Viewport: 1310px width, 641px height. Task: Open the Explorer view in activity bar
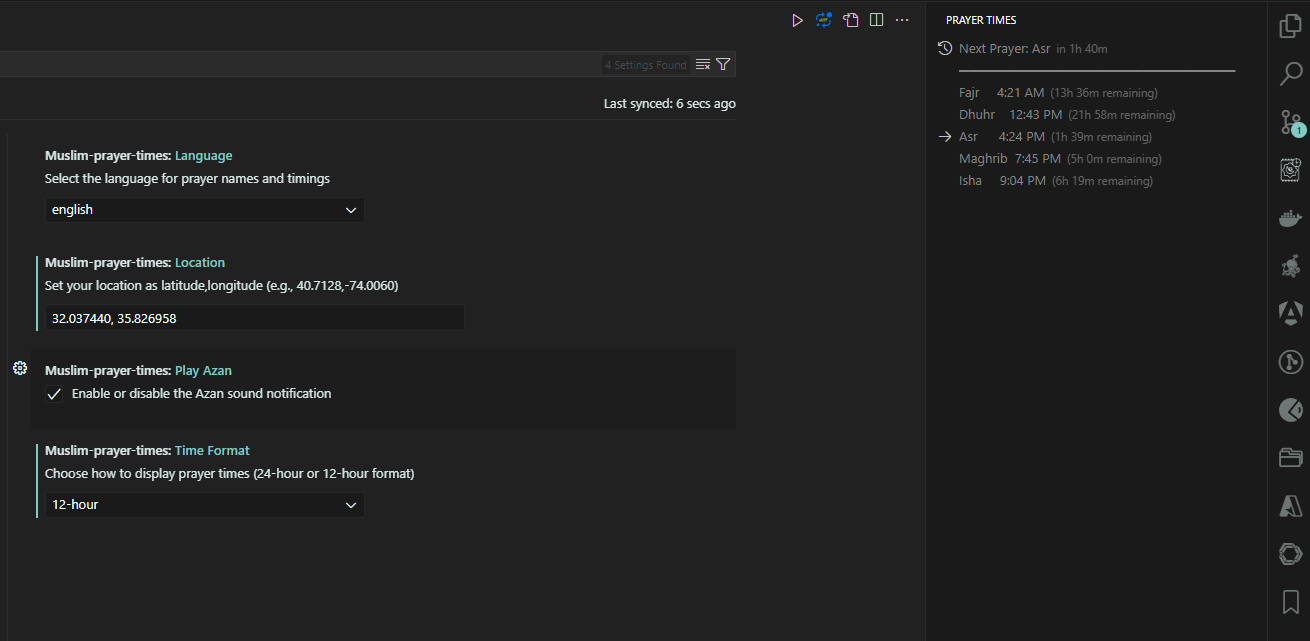click(1290, 26)
